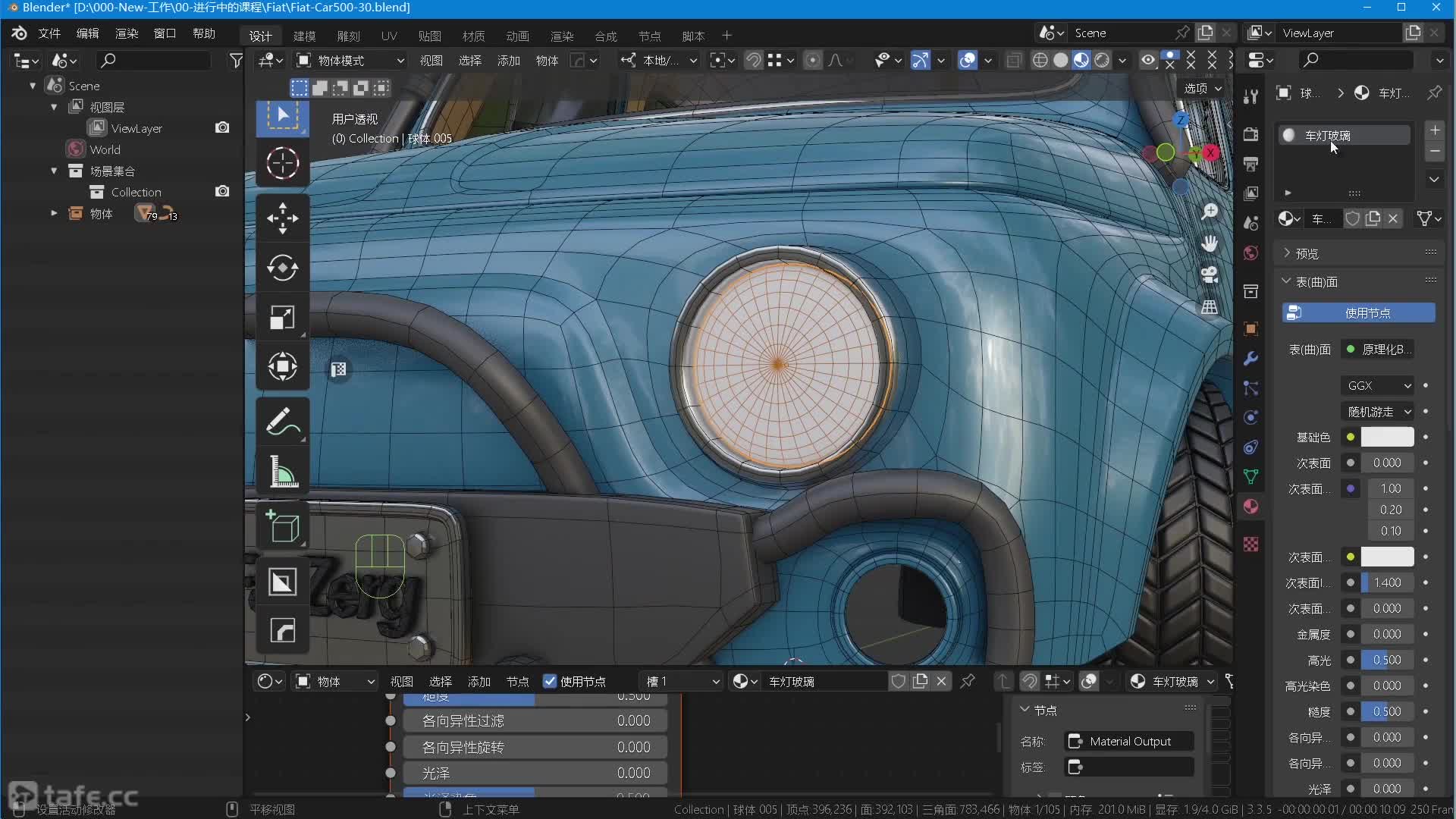Screen dimensions: 1456x819
Task: Adjust the specular 0.500 slider
Action: (1387, 660)
